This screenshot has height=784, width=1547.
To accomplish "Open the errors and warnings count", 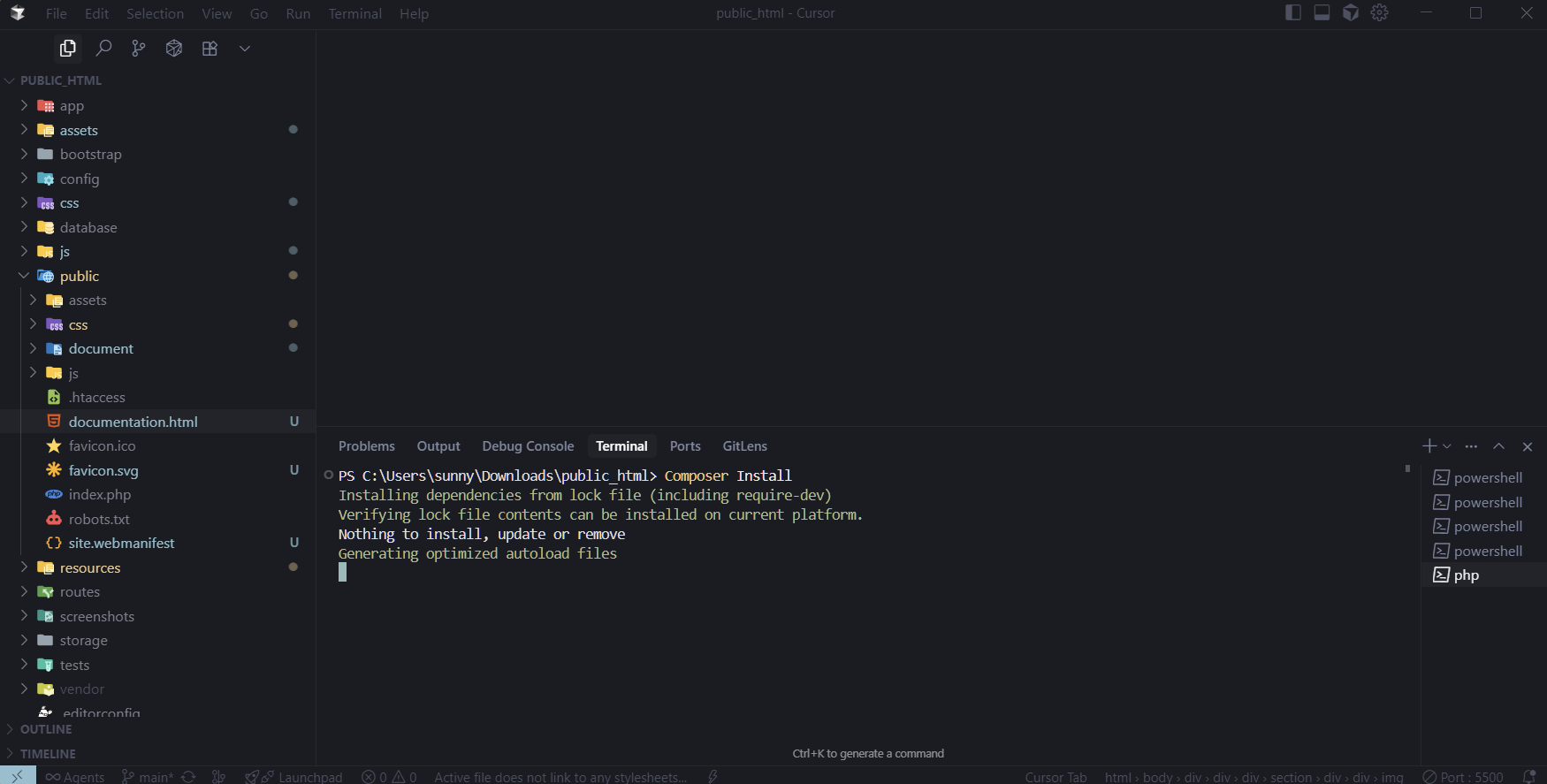I will tap(389, 777).
